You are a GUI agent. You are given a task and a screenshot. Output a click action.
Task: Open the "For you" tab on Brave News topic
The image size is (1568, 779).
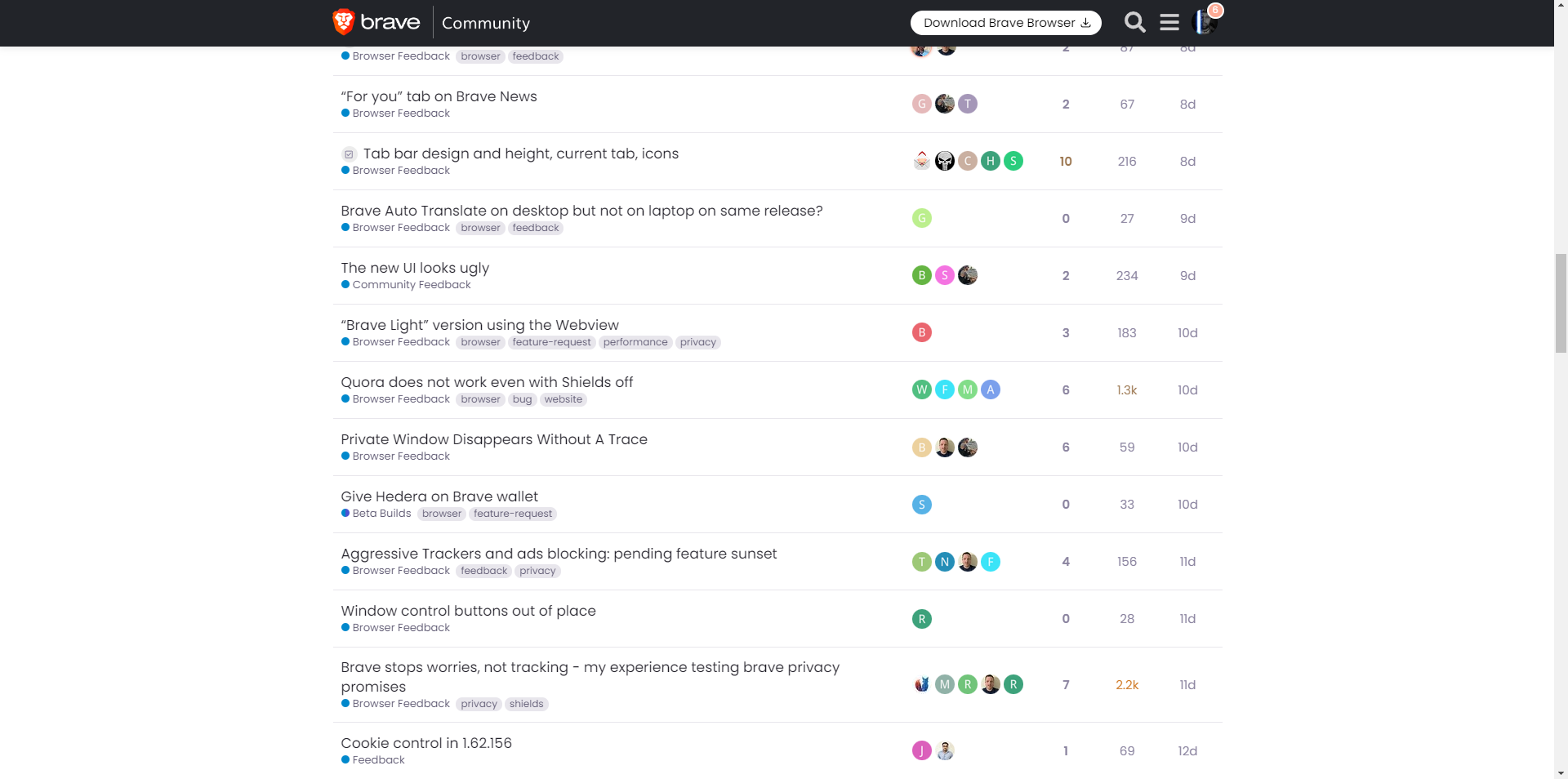pyautogui.click(x=439, y=96)
